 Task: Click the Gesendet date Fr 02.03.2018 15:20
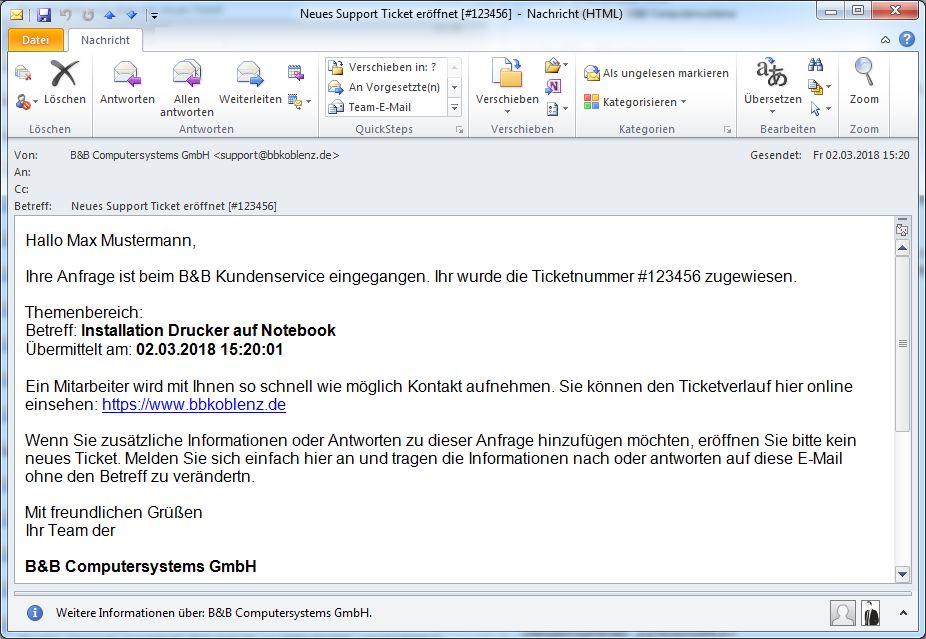point(861,155)
